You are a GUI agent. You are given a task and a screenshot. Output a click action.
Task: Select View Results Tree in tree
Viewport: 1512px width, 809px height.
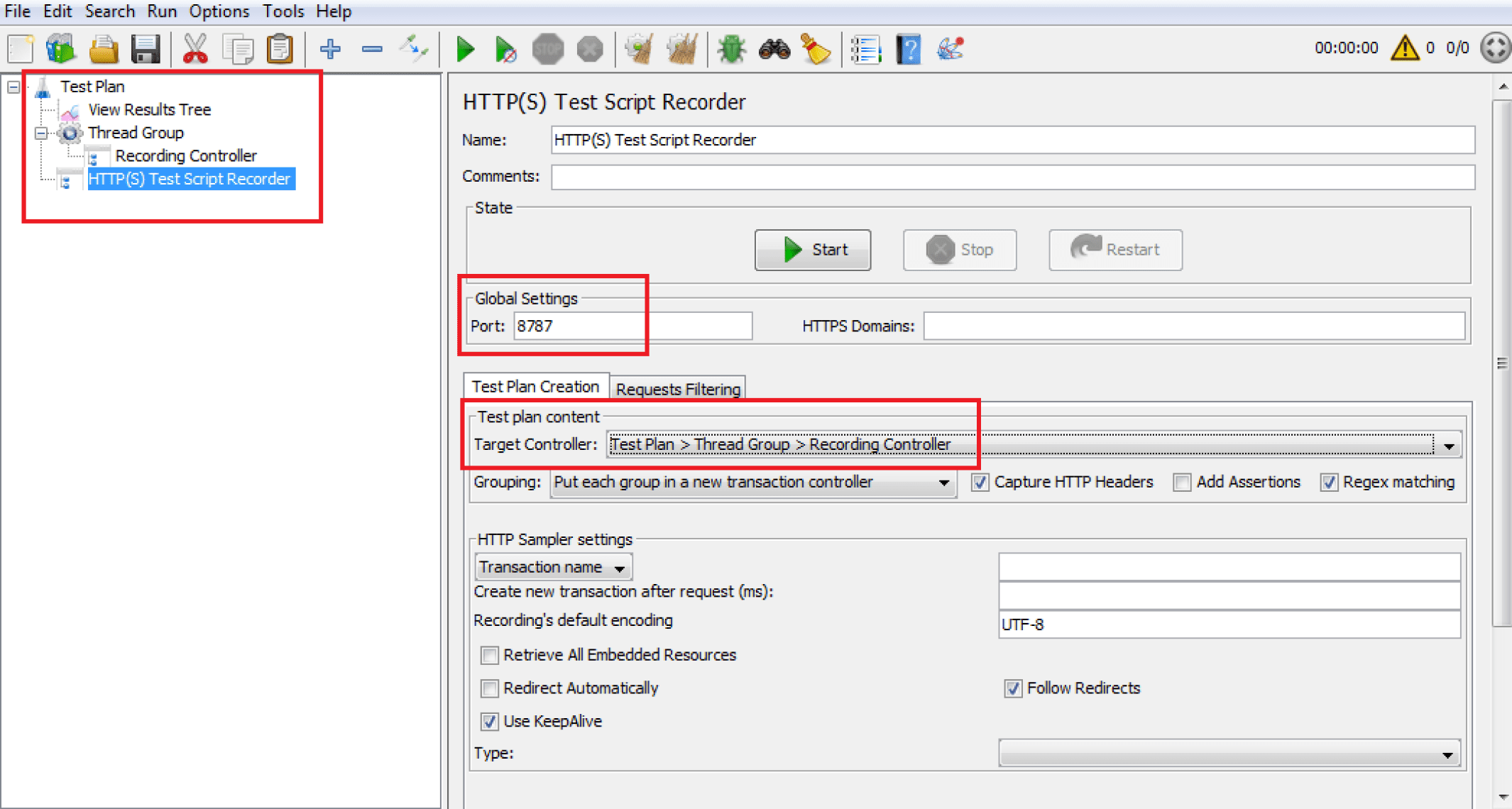point(149,110)
